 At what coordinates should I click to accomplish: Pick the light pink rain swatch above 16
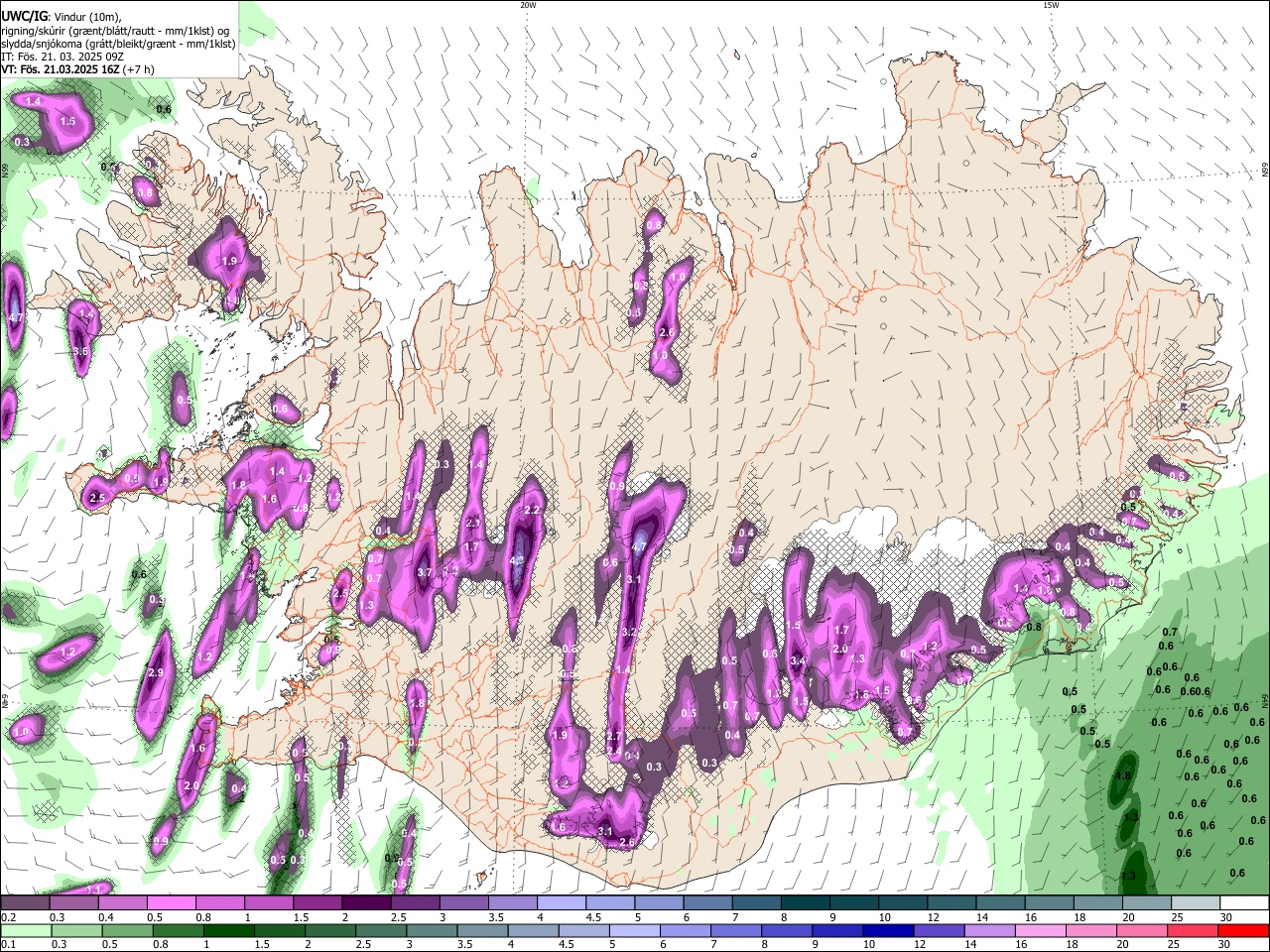pyautogui.click(x=1040, y=930)
